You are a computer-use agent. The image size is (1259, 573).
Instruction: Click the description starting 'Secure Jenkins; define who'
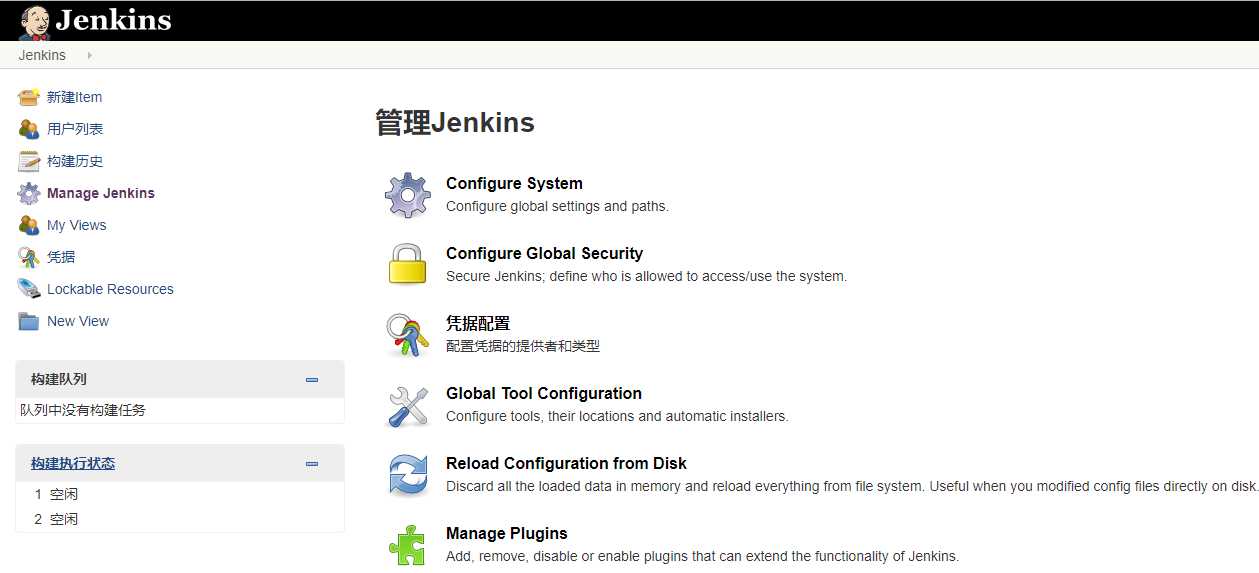click(x=646, y=276)
